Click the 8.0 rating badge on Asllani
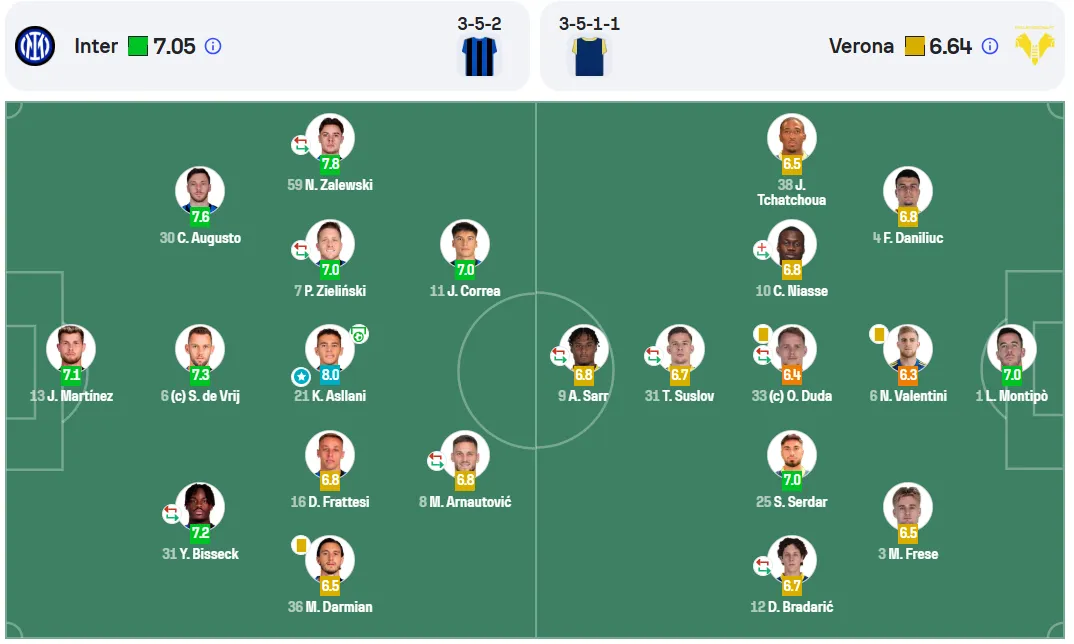This screenshot has height=644, width=1074. [x=330, y=375]
